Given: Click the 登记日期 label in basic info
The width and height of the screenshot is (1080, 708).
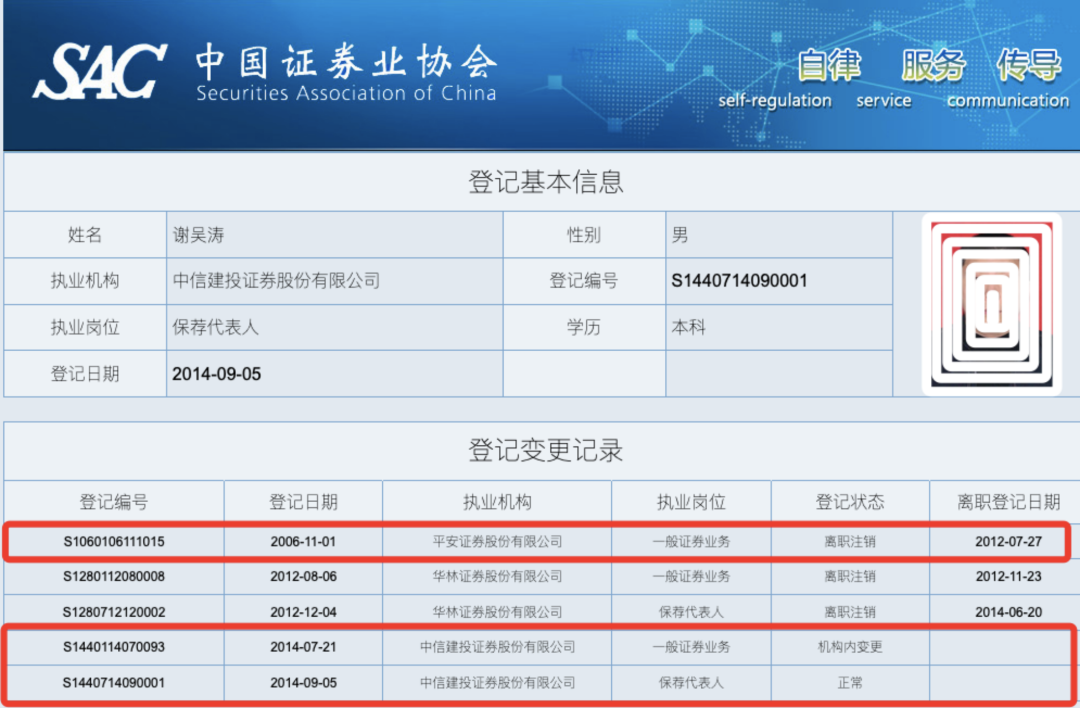Looking at the screenshot, I should click(85, 374).
